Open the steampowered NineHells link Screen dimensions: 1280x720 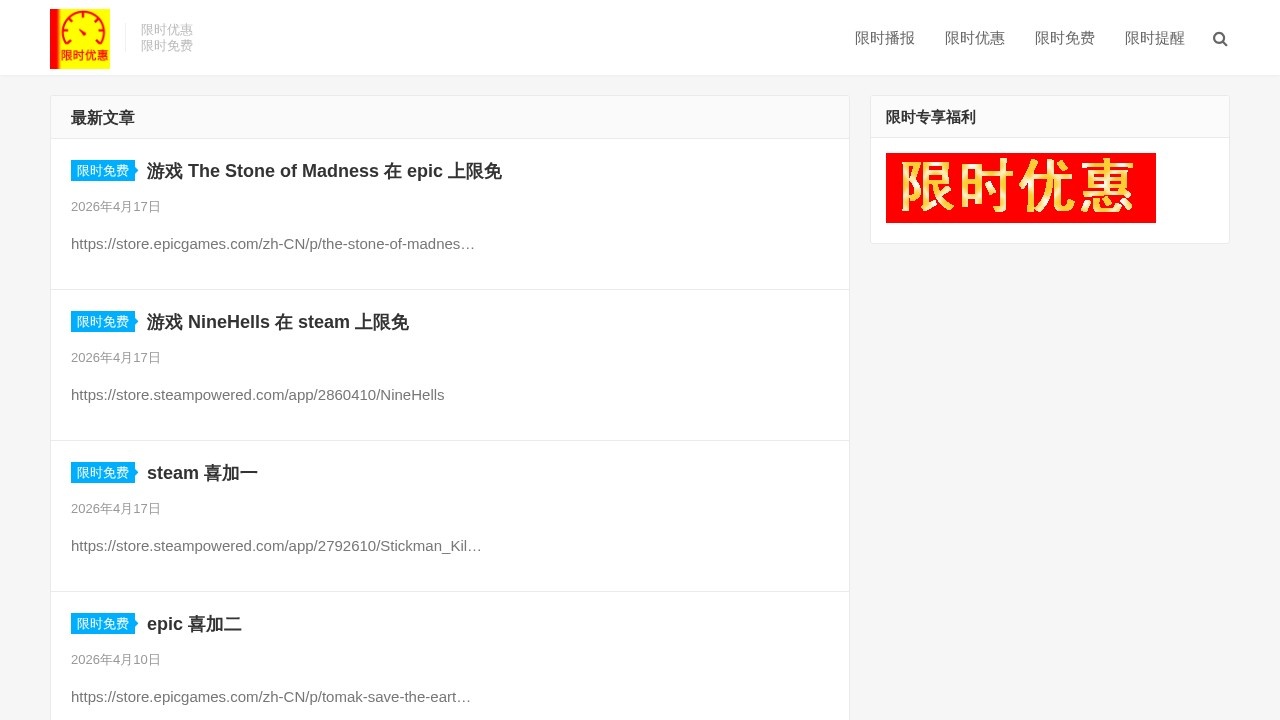tap(257, 395)
